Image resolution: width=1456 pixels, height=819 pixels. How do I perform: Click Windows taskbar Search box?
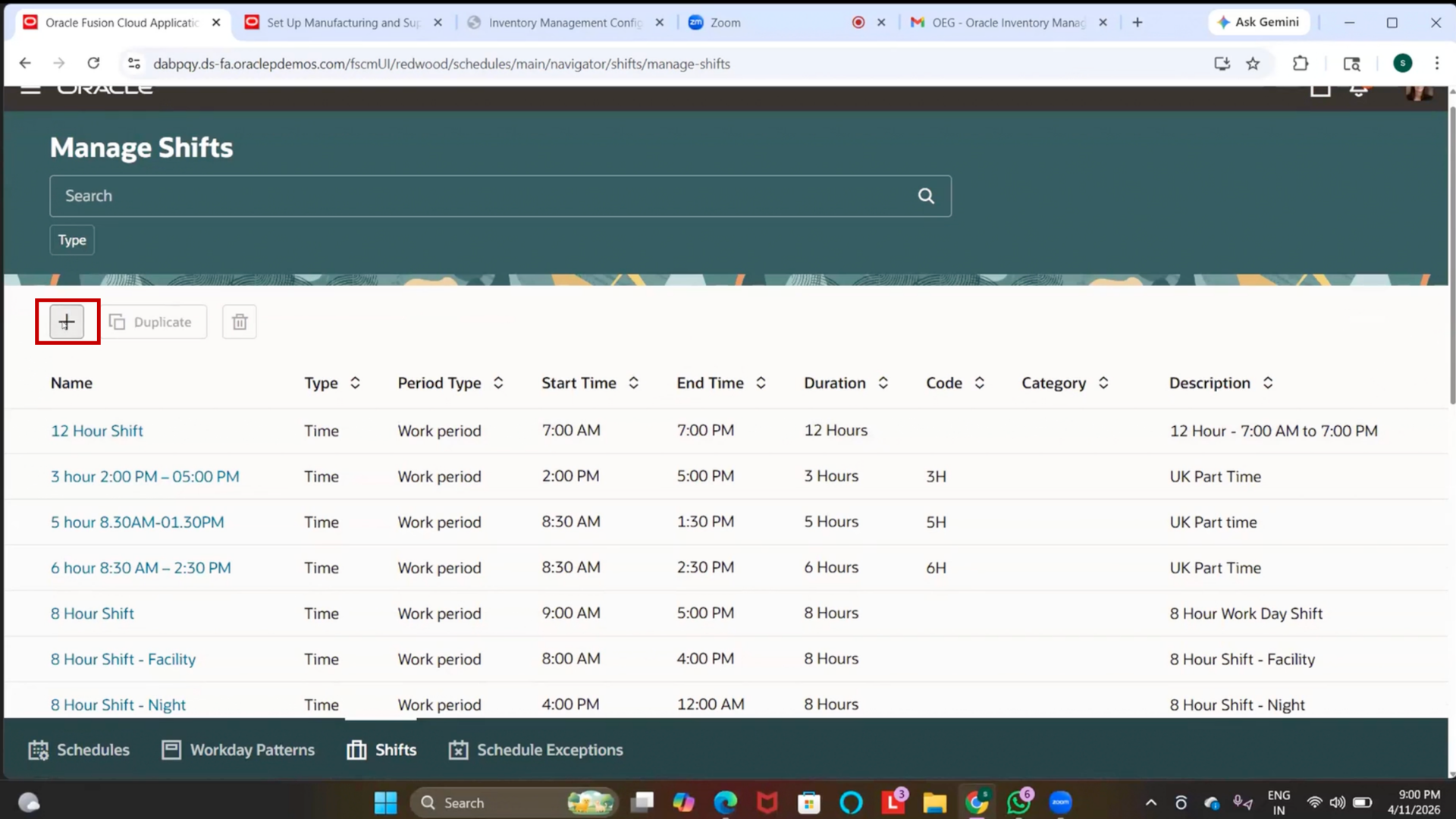tap(514, 802)
